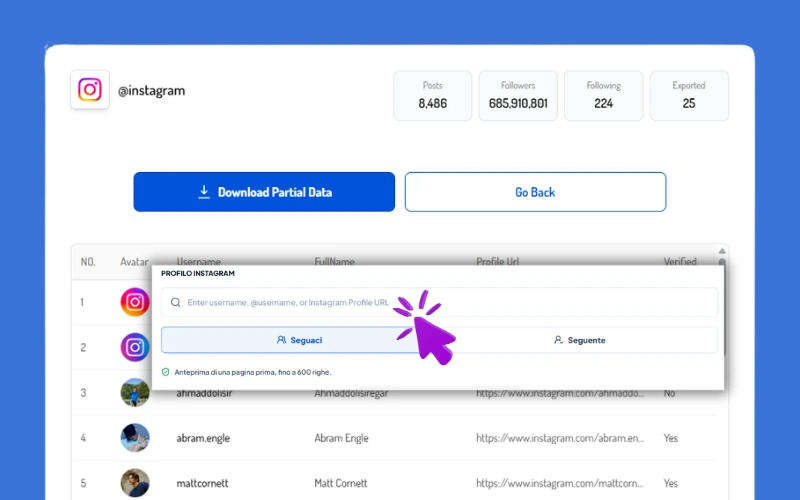Select the Seguaci tab
This screenshot has width=800, height=500.
299,340
